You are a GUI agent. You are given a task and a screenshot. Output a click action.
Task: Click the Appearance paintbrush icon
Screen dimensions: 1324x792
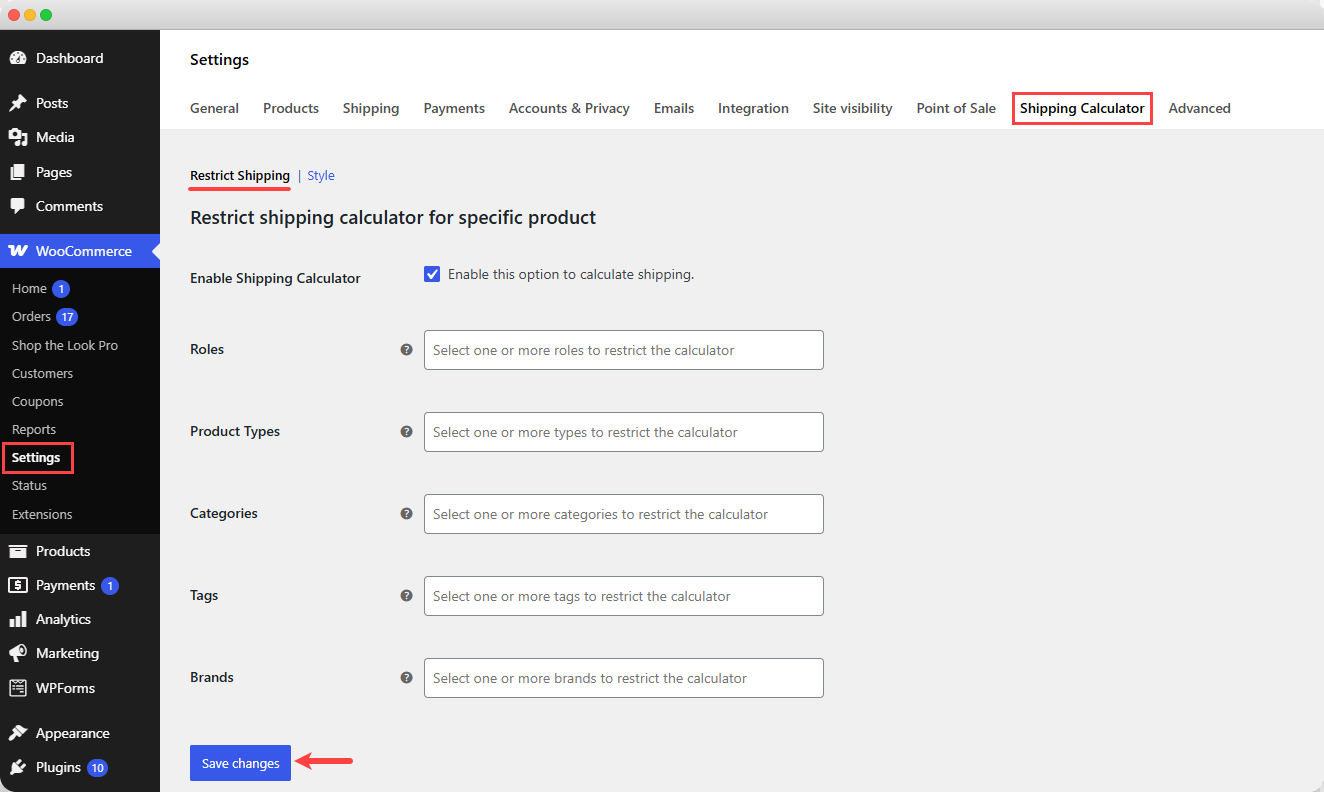coord(18,733)
